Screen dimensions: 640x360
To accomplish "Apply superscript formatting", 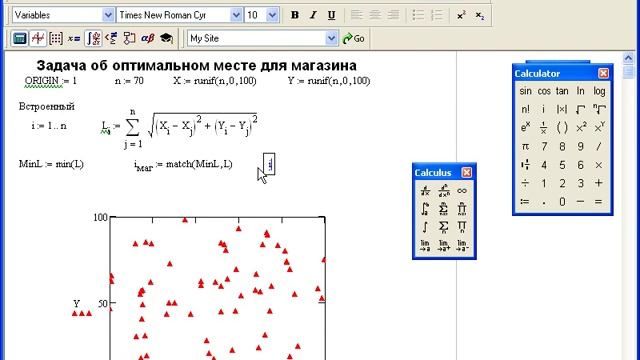I will pyautogui.click(x=461, y=16).
